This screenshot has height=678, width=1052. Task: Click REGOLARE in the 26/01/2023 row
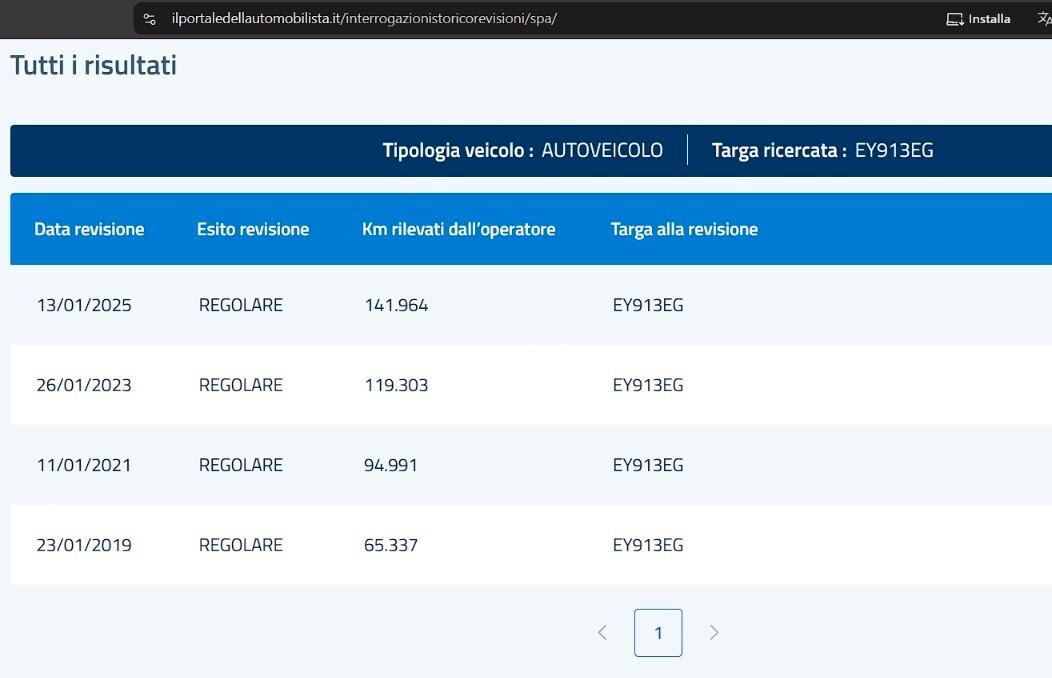(x=241, y=385)
